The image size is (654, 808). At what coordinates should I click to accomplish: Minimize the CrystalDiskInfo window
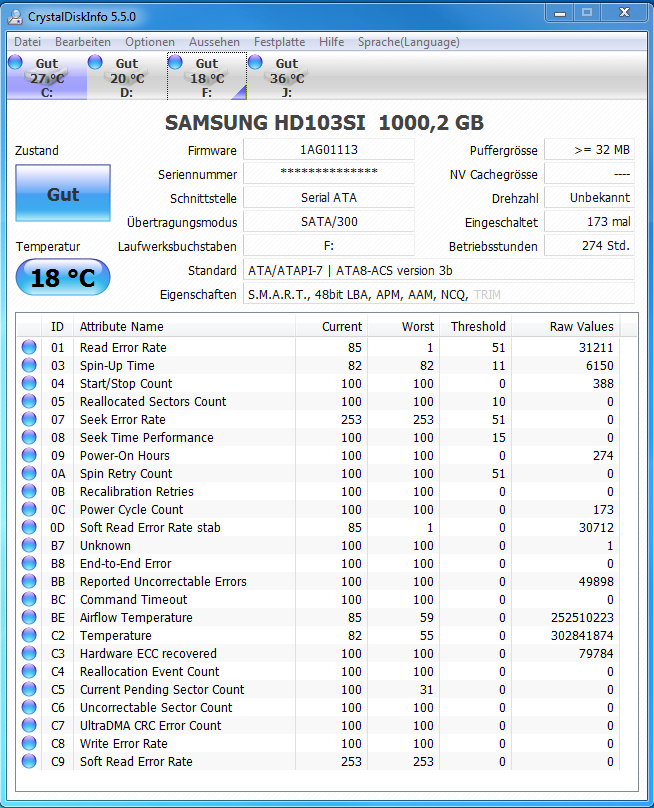[x=560, y=13]
